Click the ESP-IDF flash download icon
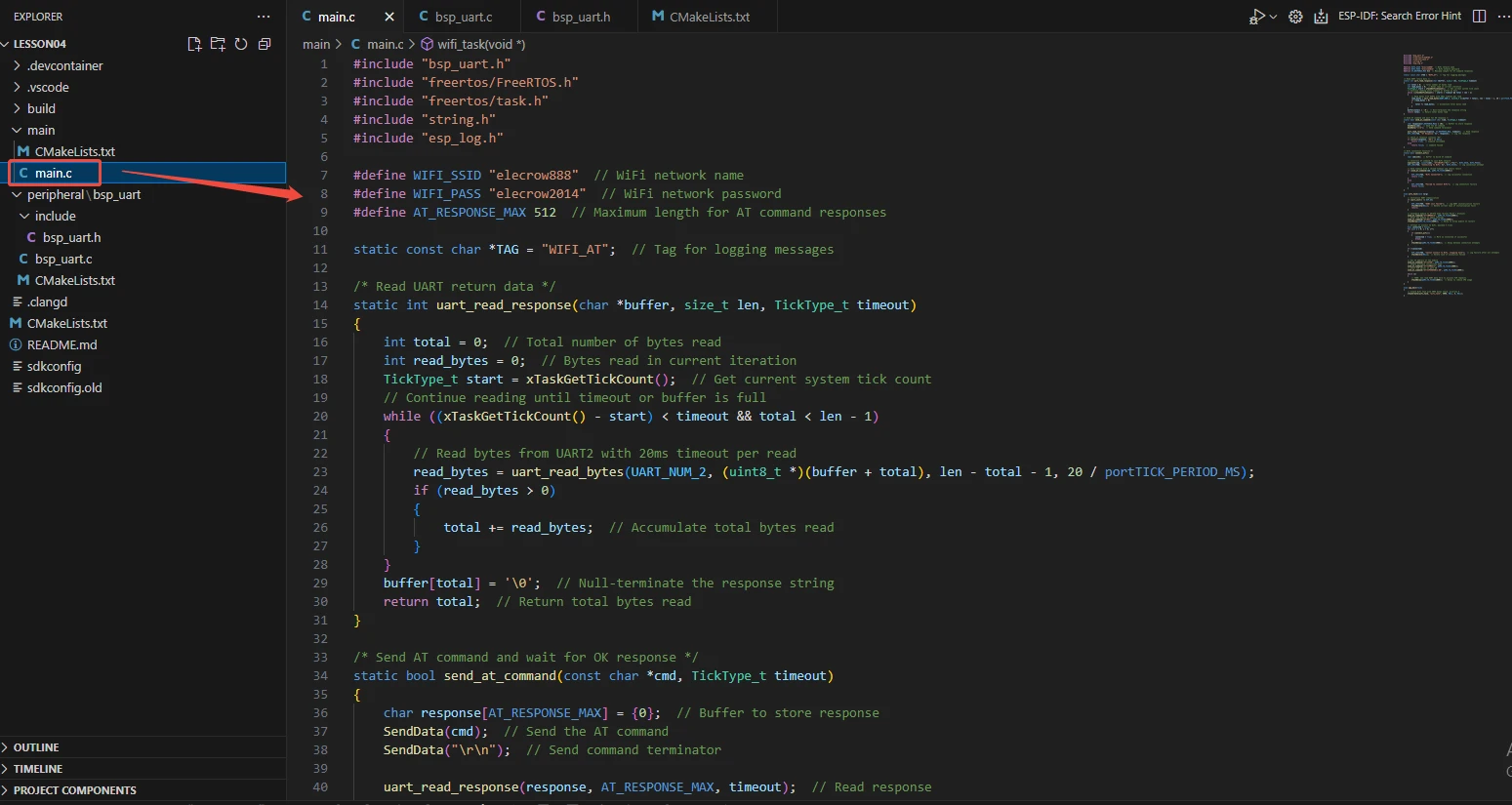Viewport: 1512px width, 805px height. [x=1321, y=17]
